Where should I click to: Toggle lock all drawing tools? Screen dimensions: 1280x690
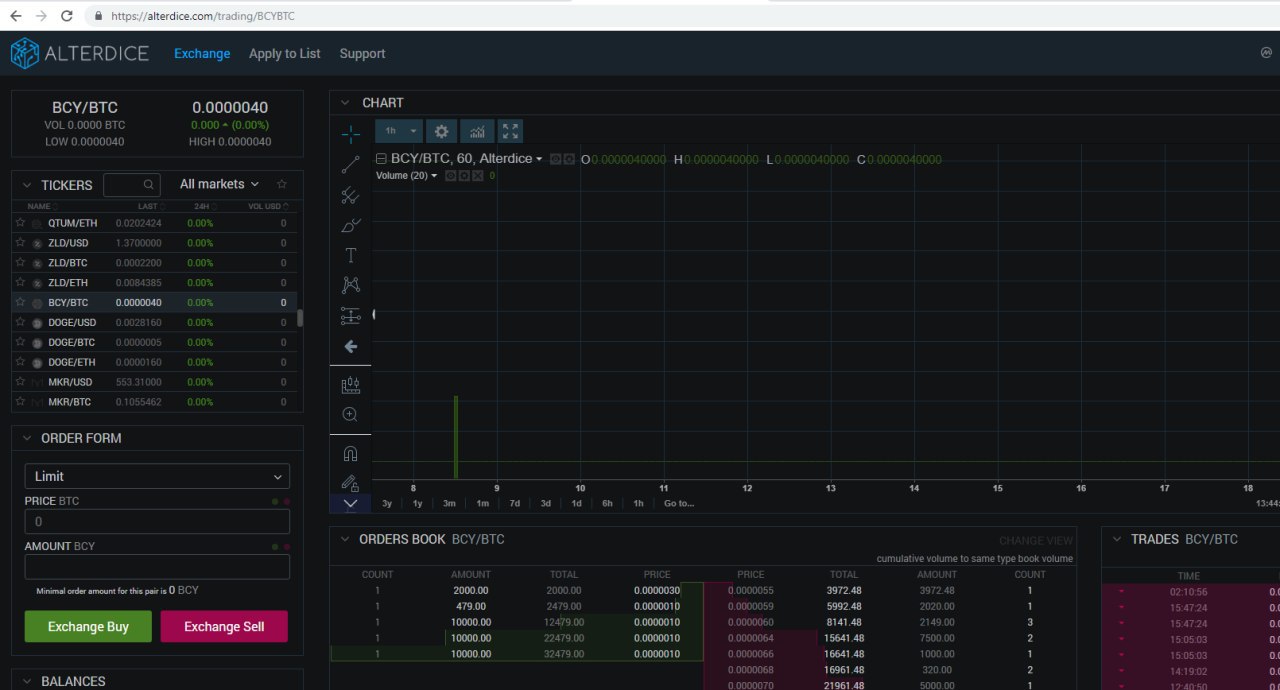[x=350, y=483]
